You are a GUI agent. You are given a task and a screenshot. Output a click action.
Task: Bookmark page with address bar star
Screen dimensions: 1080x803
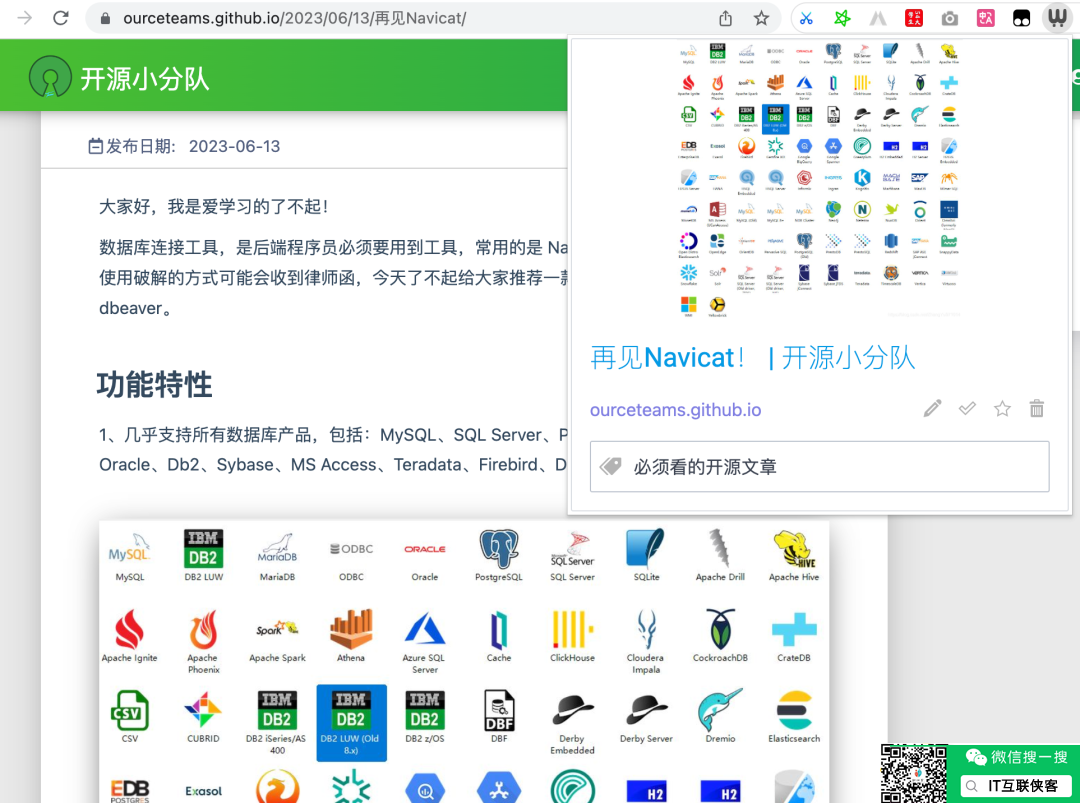point(761,19)
